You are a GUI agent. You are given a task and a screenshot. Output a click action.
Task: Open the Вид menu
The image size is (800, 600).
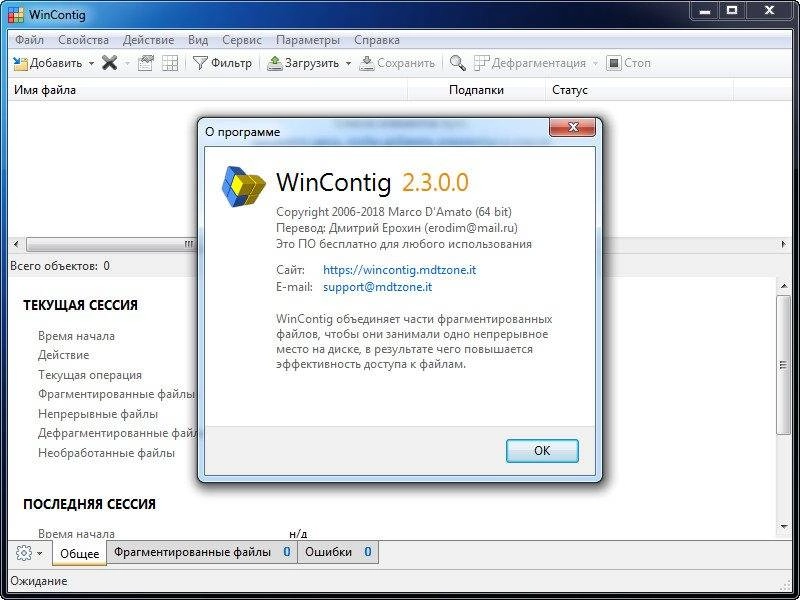pos(198,40)
